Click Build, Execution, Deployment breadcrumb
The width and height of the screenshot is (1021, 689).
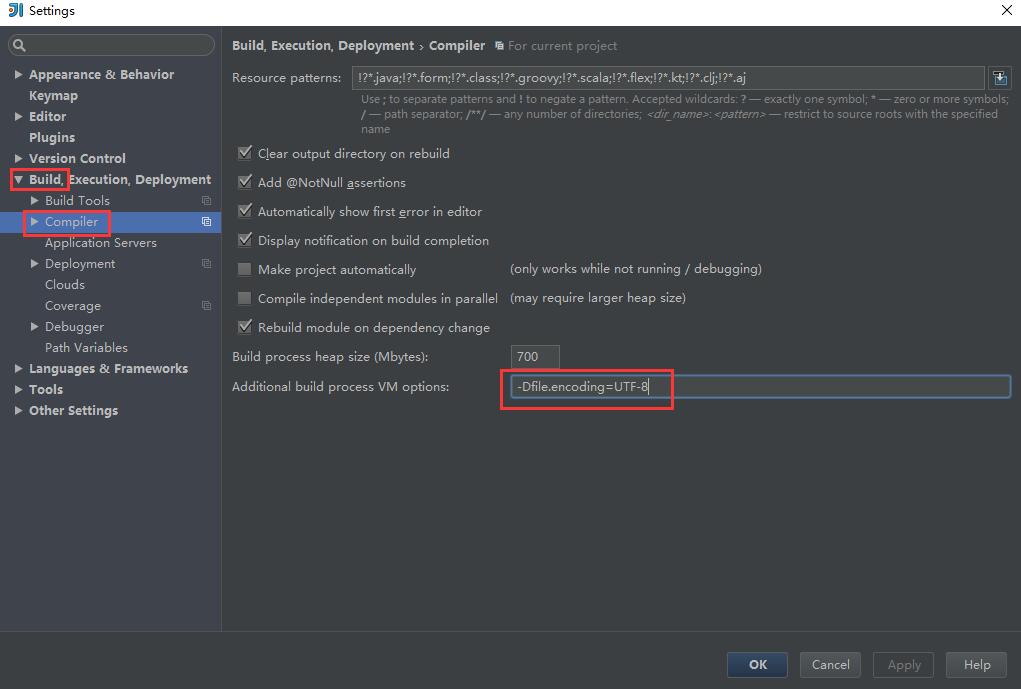(323, 46)
